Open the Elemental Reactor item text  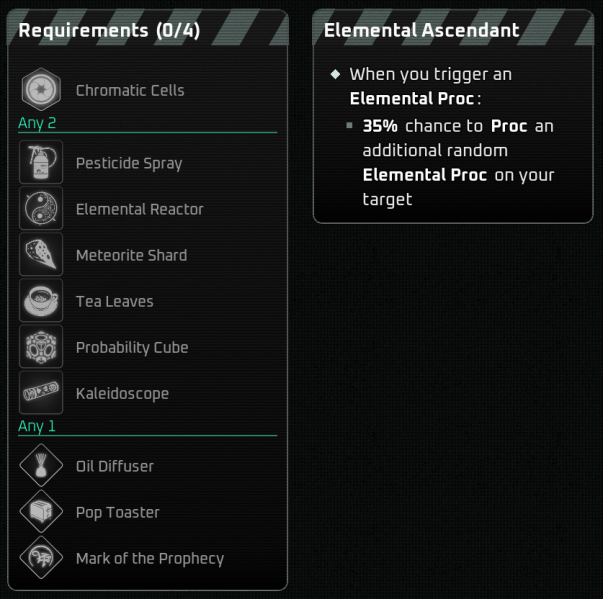point(139,209)
